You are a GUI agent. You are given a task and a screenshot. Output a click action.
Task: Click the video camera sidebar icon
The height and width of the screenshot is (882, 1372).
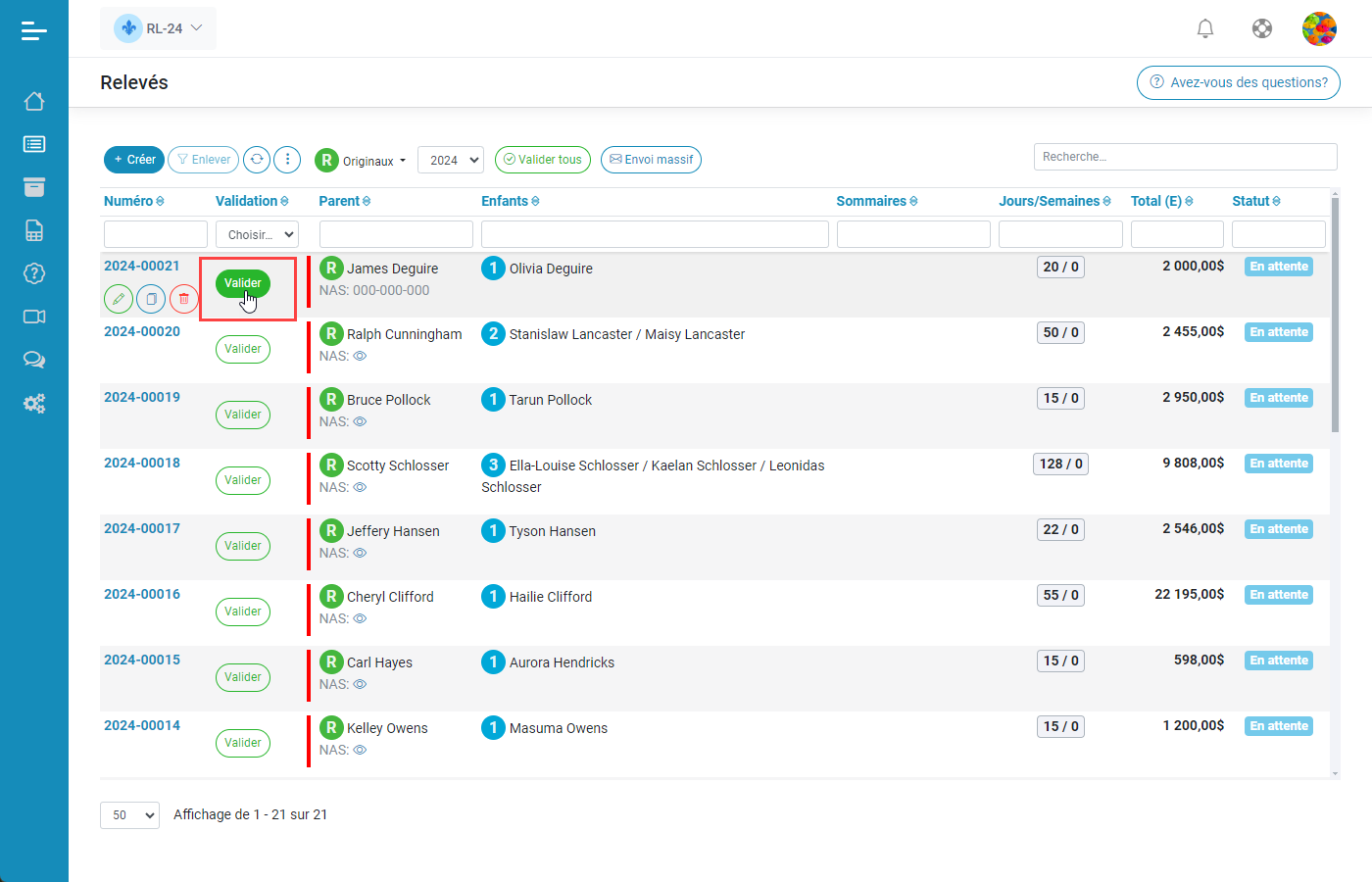[34, 317]
